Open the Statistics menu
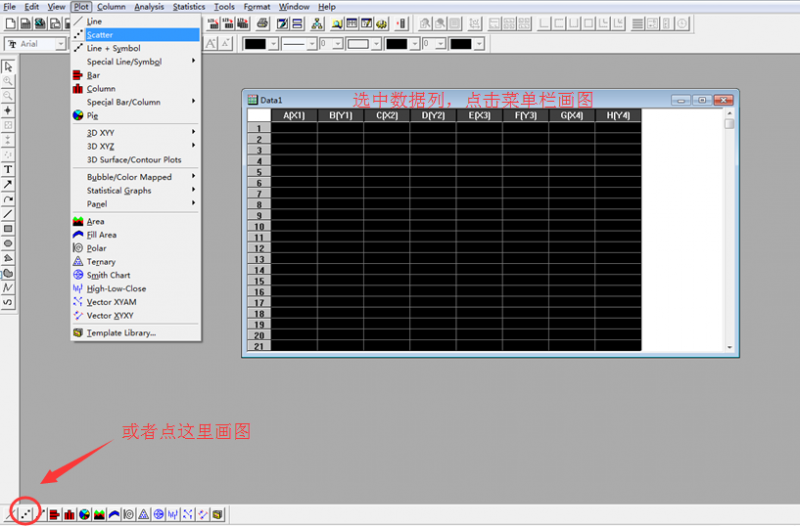 tap(189, 7)
